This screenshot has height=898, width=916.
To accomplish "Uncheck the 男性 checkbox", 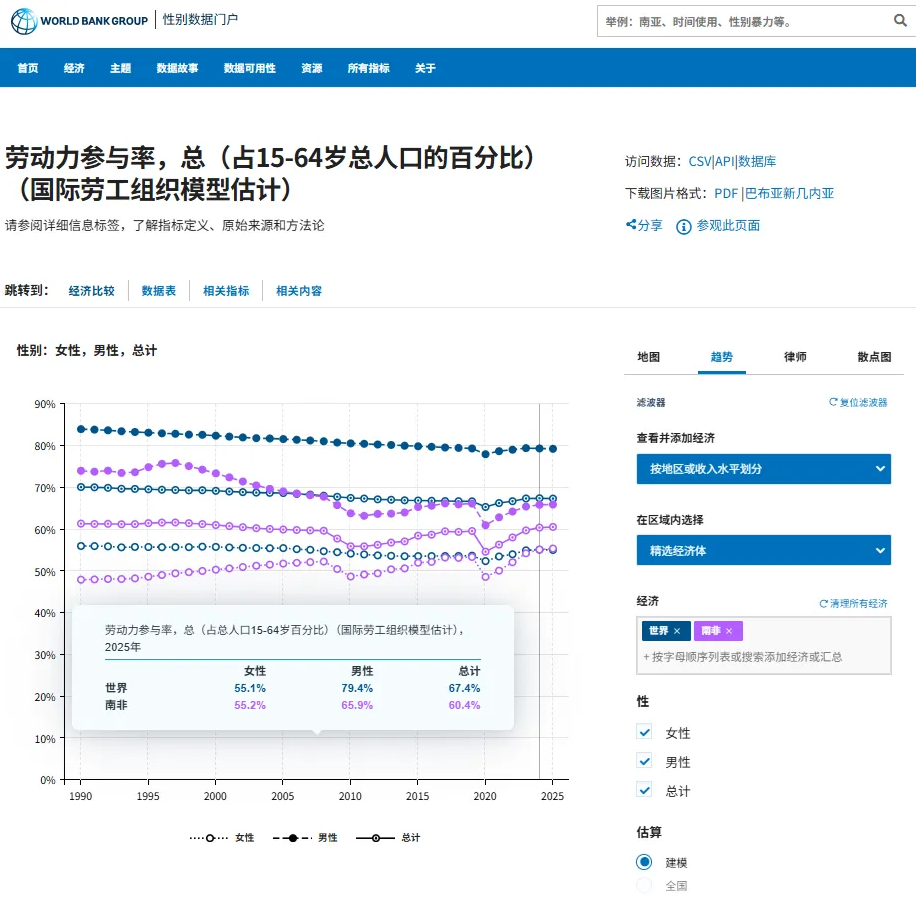I will point(644,761).
